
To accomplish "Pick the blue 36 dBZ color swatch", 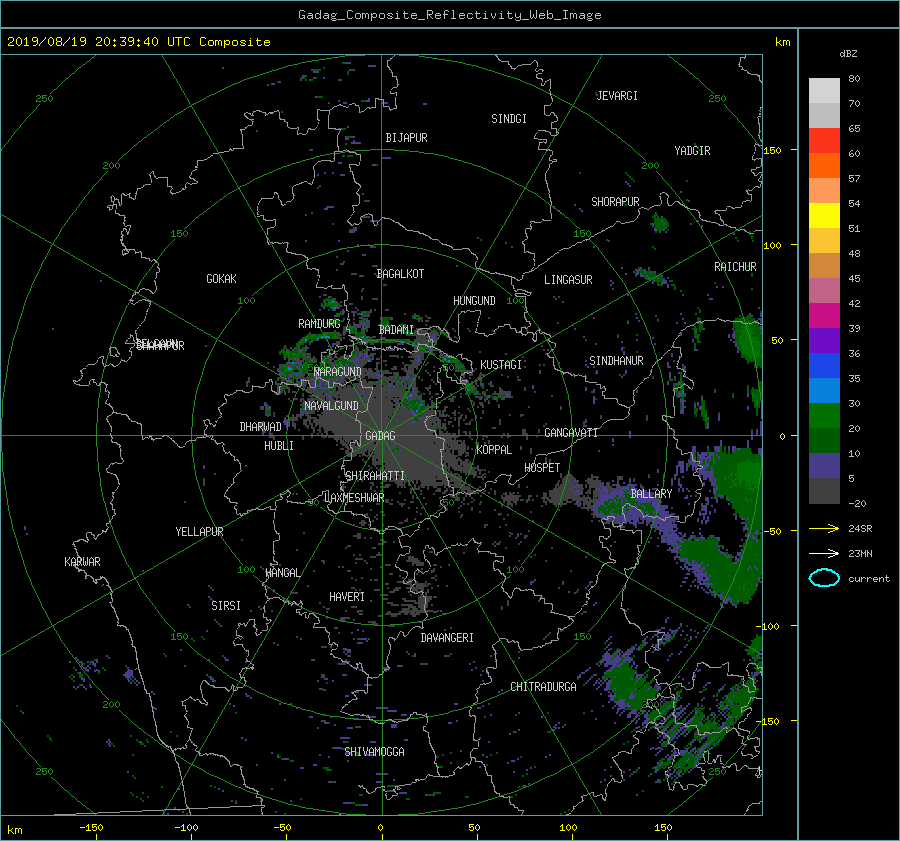I will [x=824, y=365].
